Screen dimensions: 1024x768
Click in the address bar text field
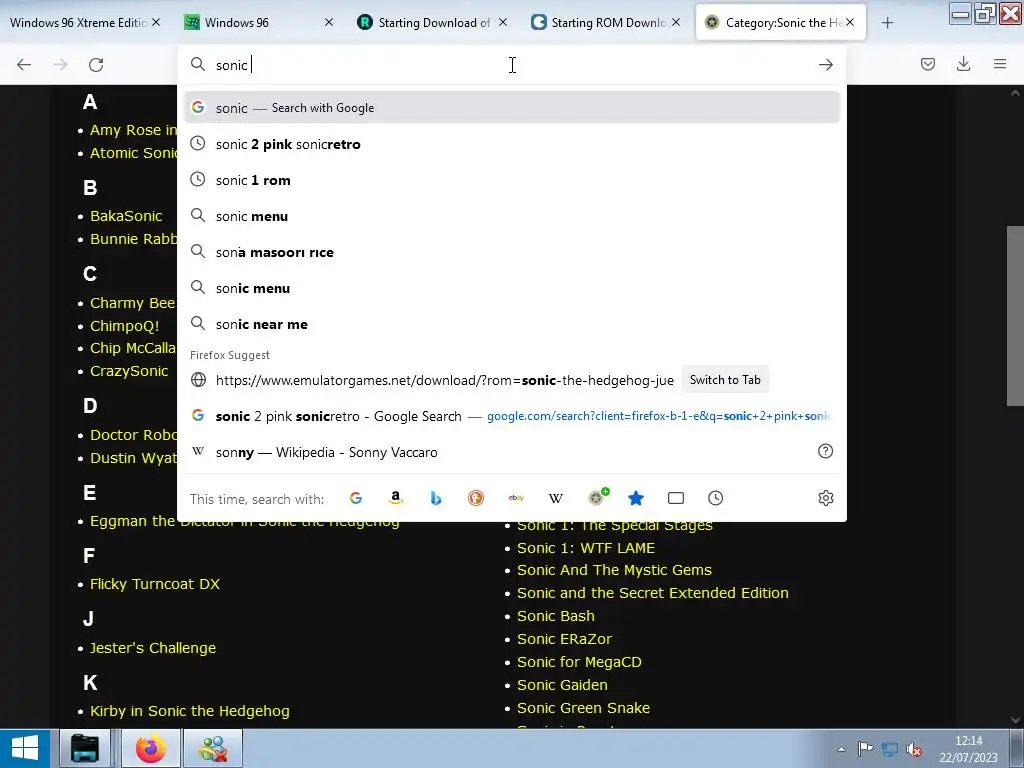coord(511,65)
